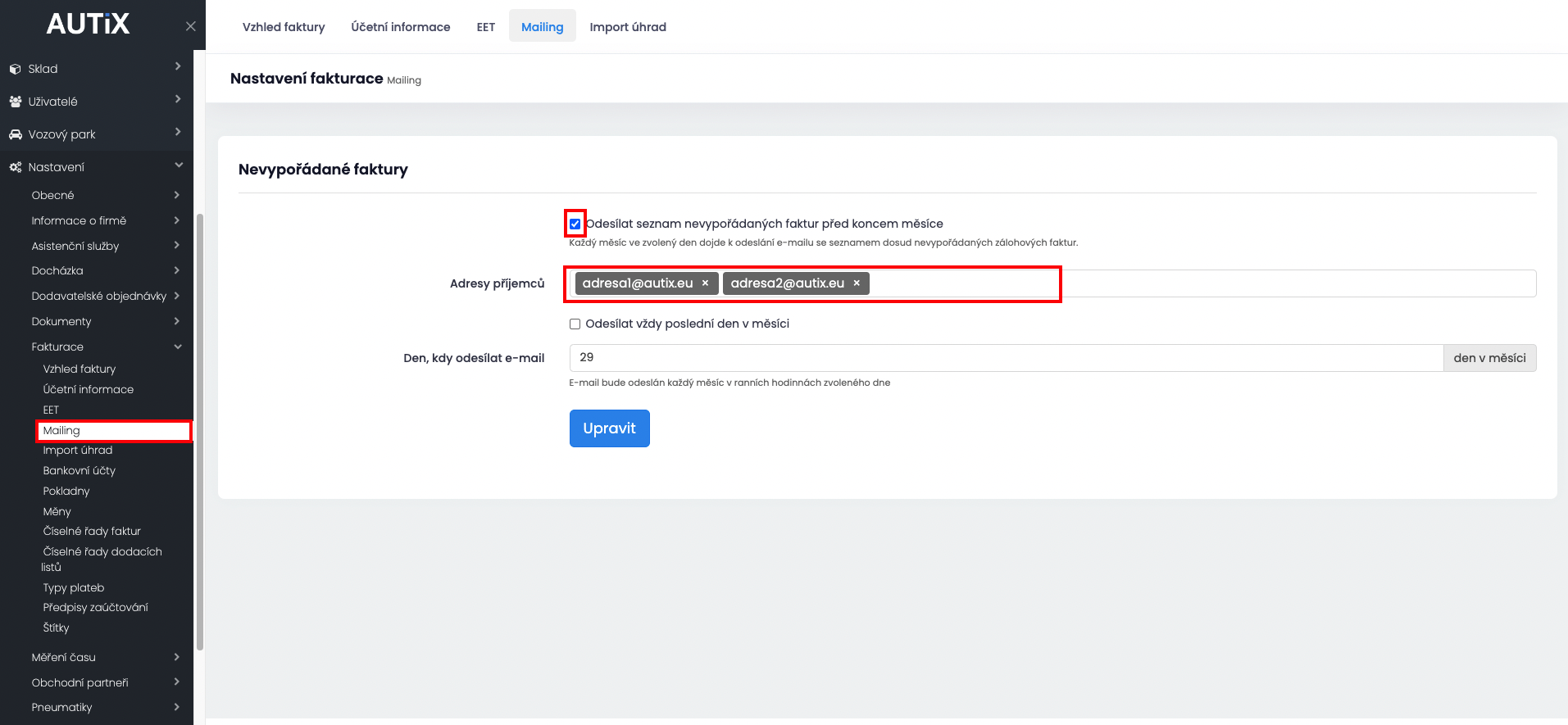
Task: Remove adresa2@autix.eu recipient tag
Action: click(857, 283)
